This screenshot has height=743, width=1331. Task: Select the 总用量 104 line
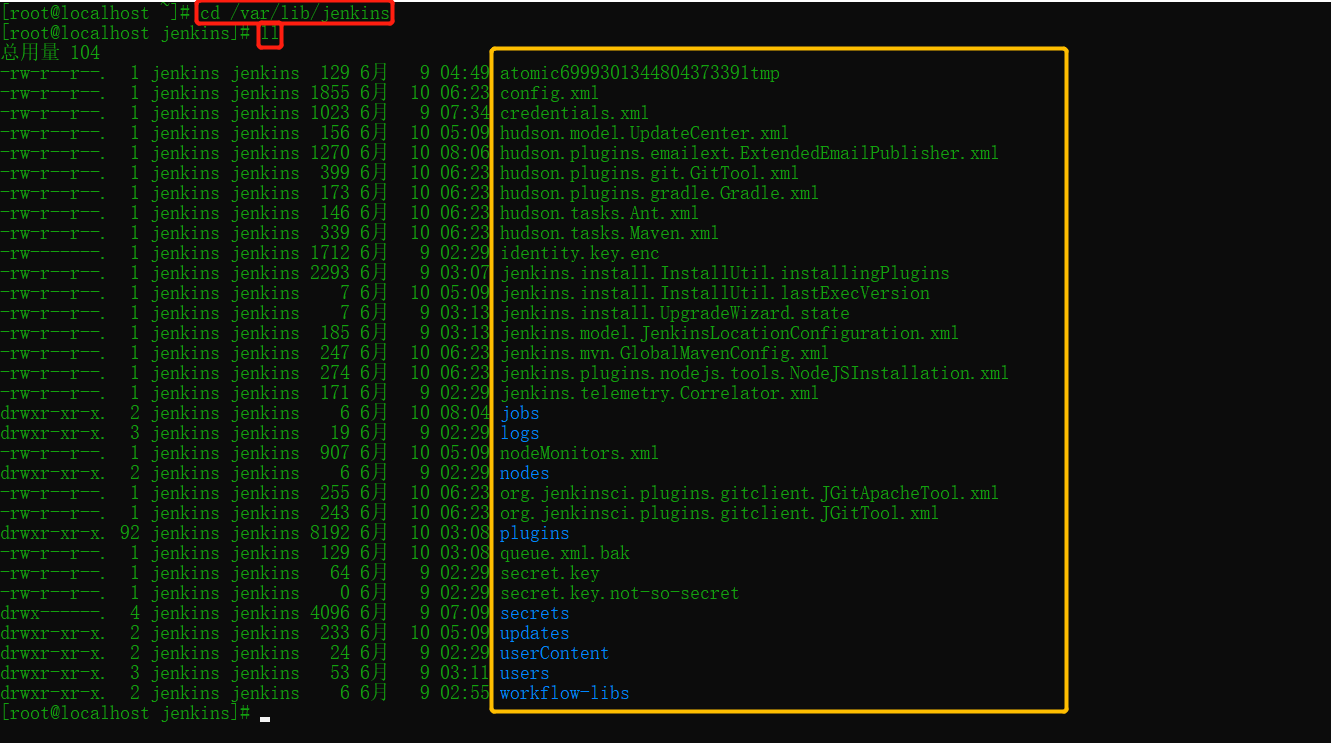click(x=51, y=53)
